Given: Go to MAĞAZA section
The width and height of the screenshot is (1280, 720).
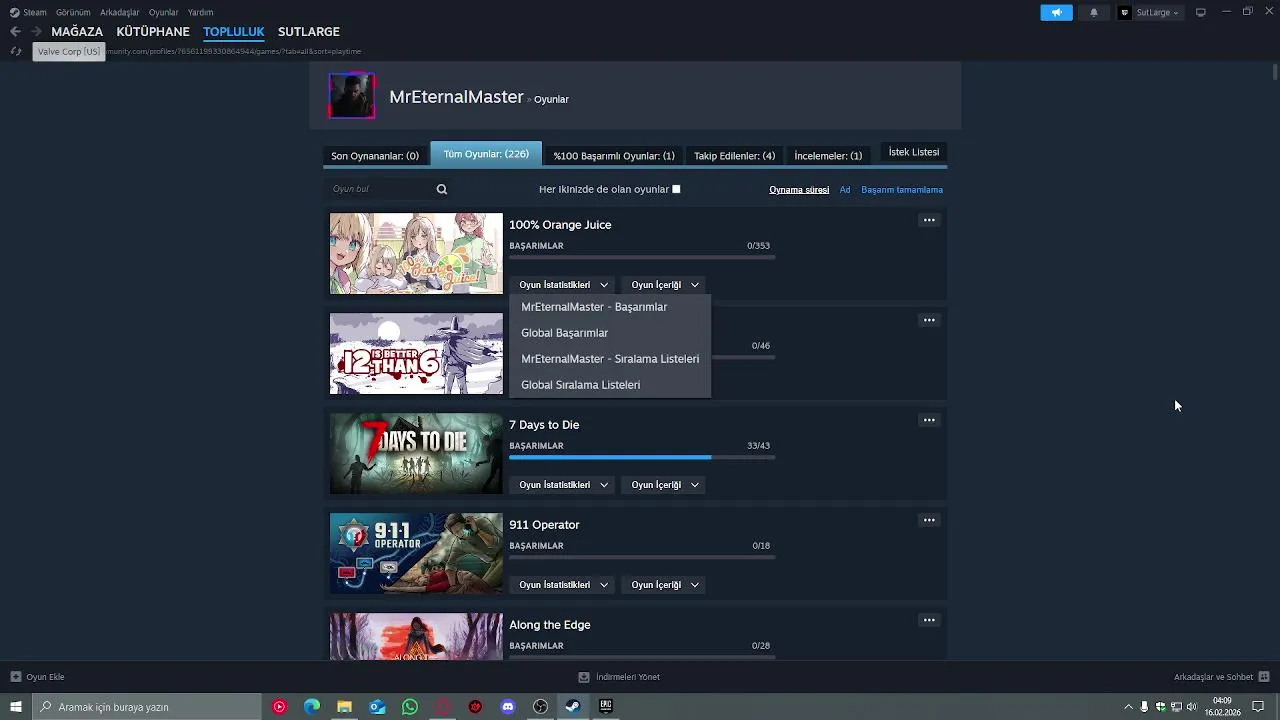Looking at the screenshot, I should click(x=77, y=31).
